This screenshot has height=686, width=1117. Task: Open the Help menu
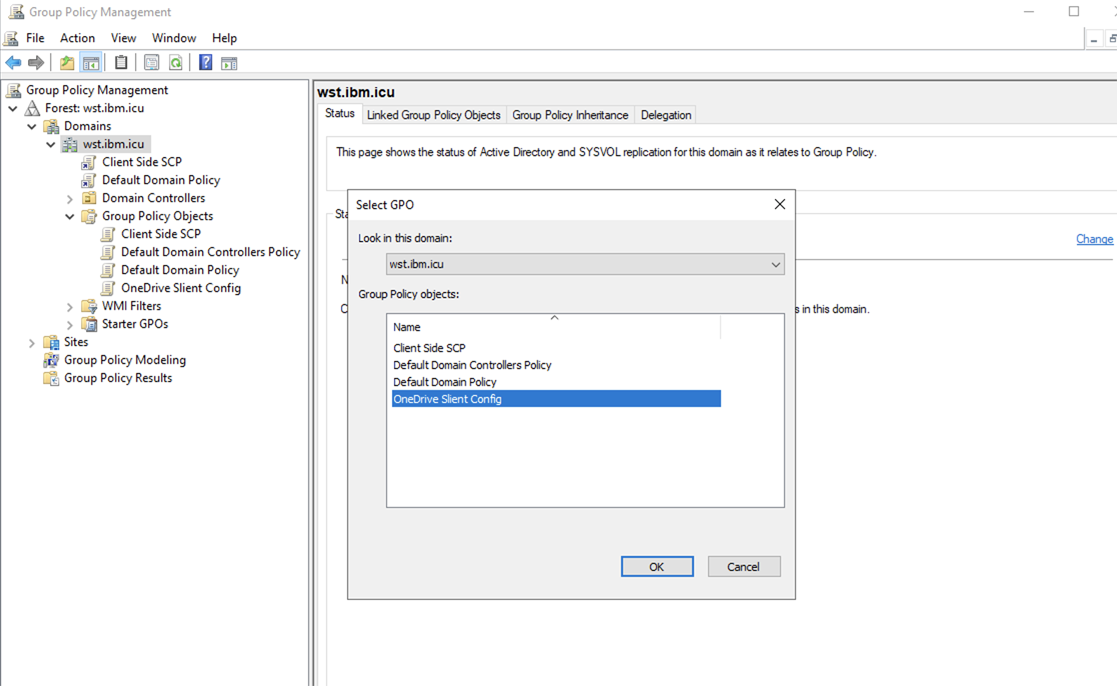(224, 38)
